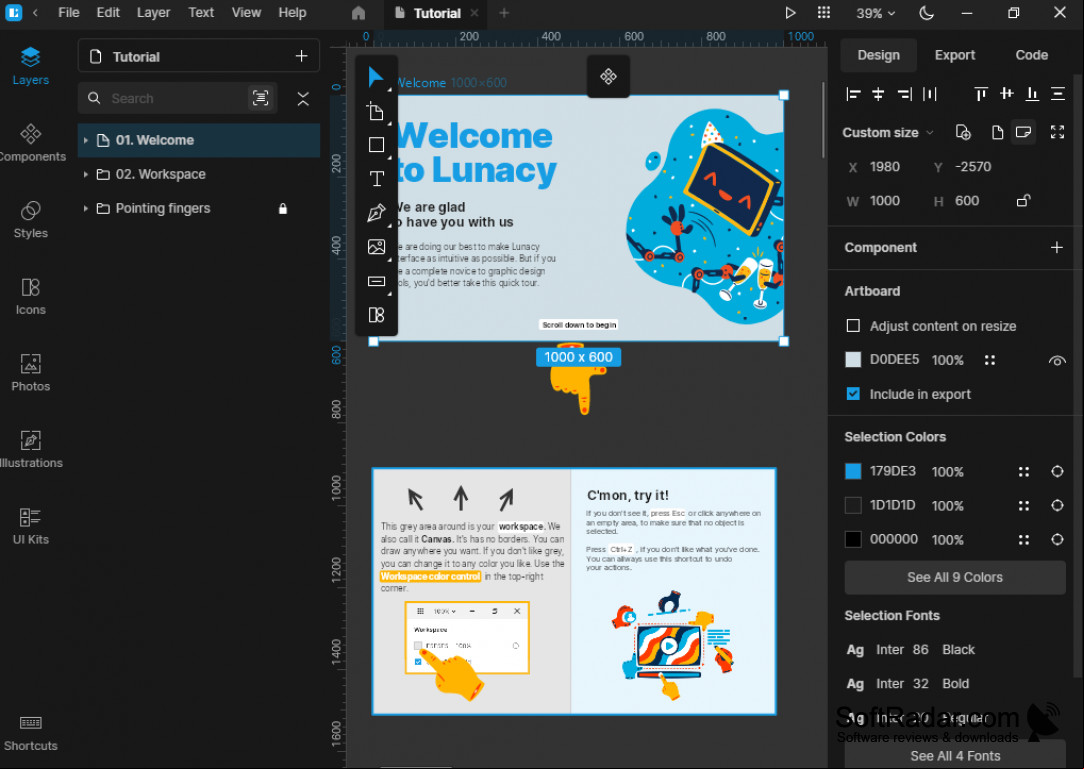Align selection to bottom edge
1084x769 pixels.
pyautogui.click(x=1032, y=94)
